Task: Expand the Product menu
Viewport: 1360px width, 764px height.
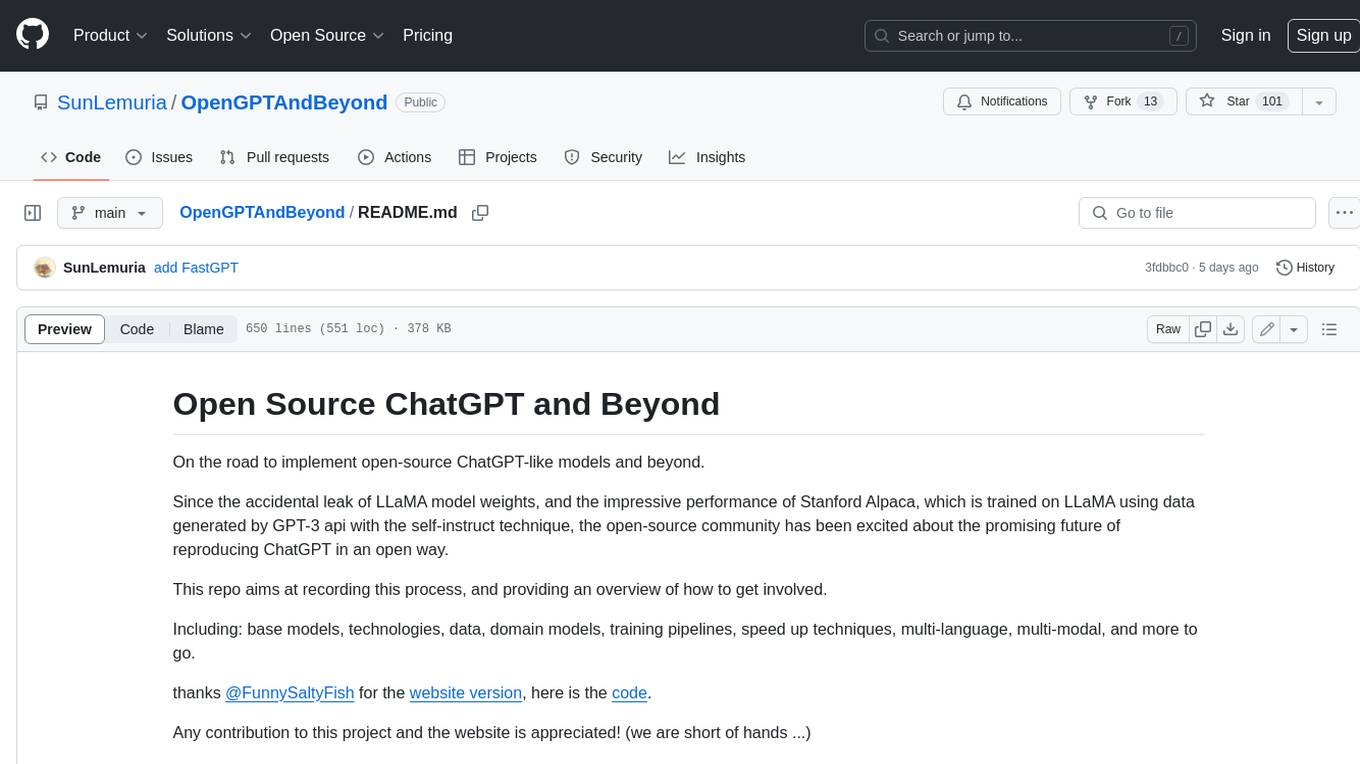Action: (x=110, y=35)
